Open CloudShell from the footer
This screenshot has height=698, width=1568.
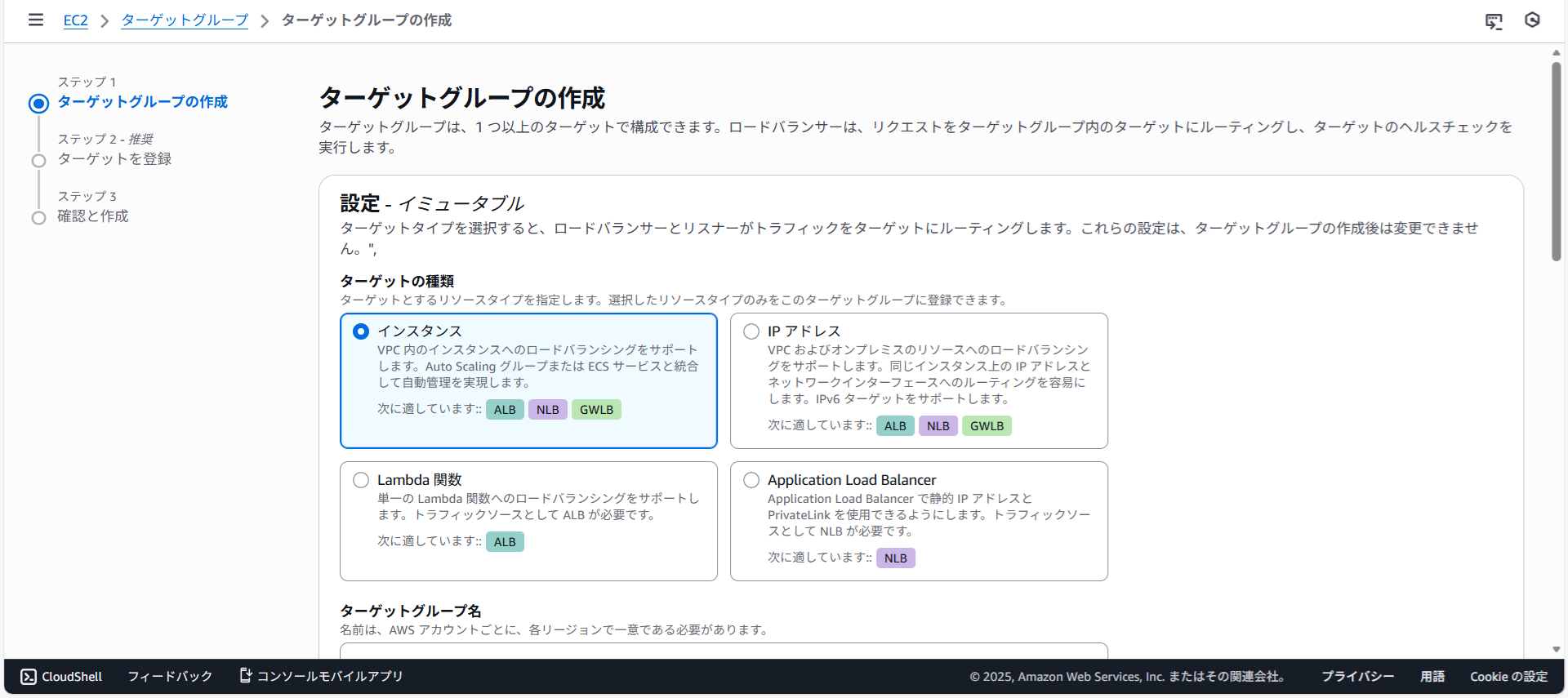(62, 677)
